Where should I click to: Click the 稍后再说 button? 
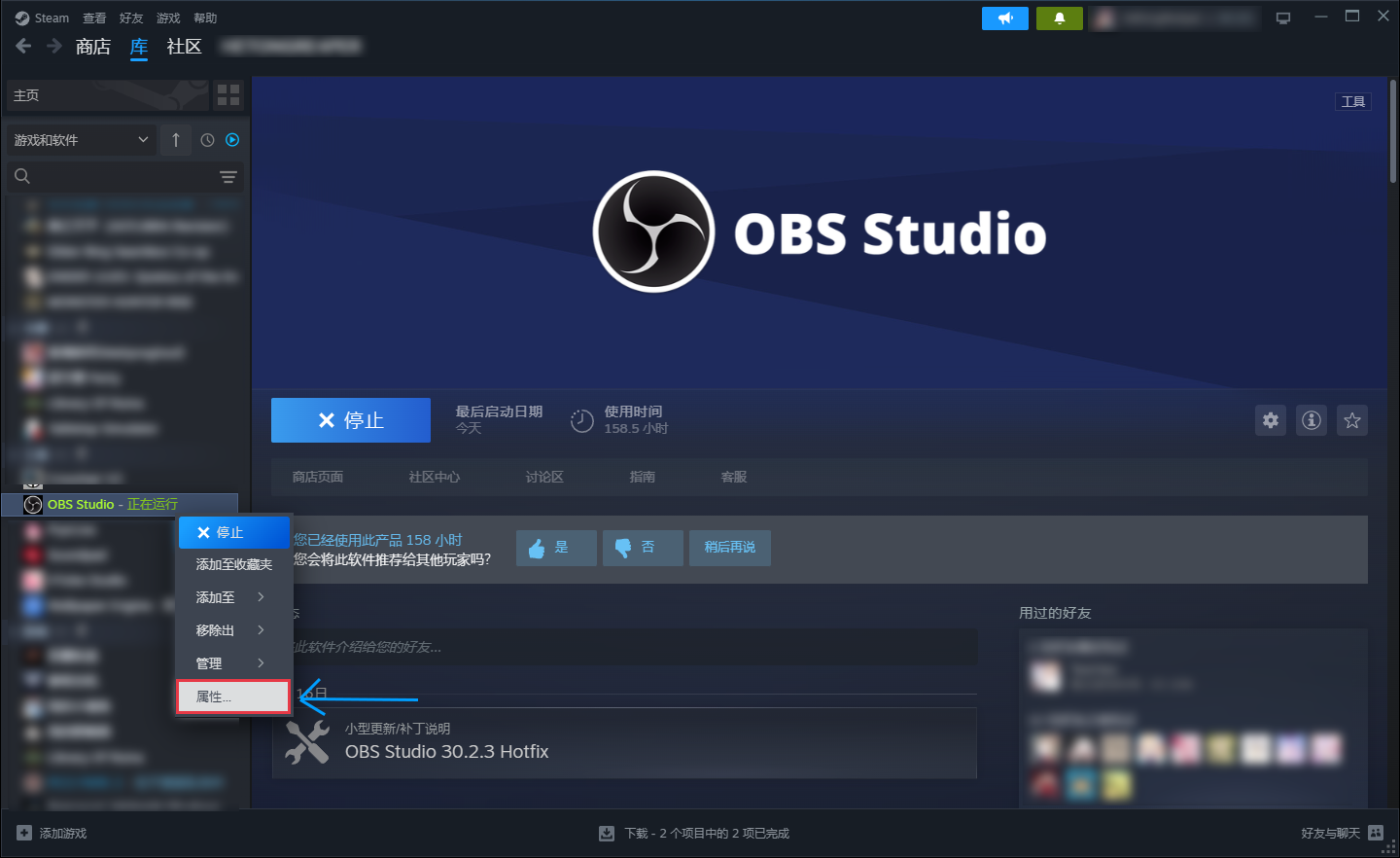point(729,548)
